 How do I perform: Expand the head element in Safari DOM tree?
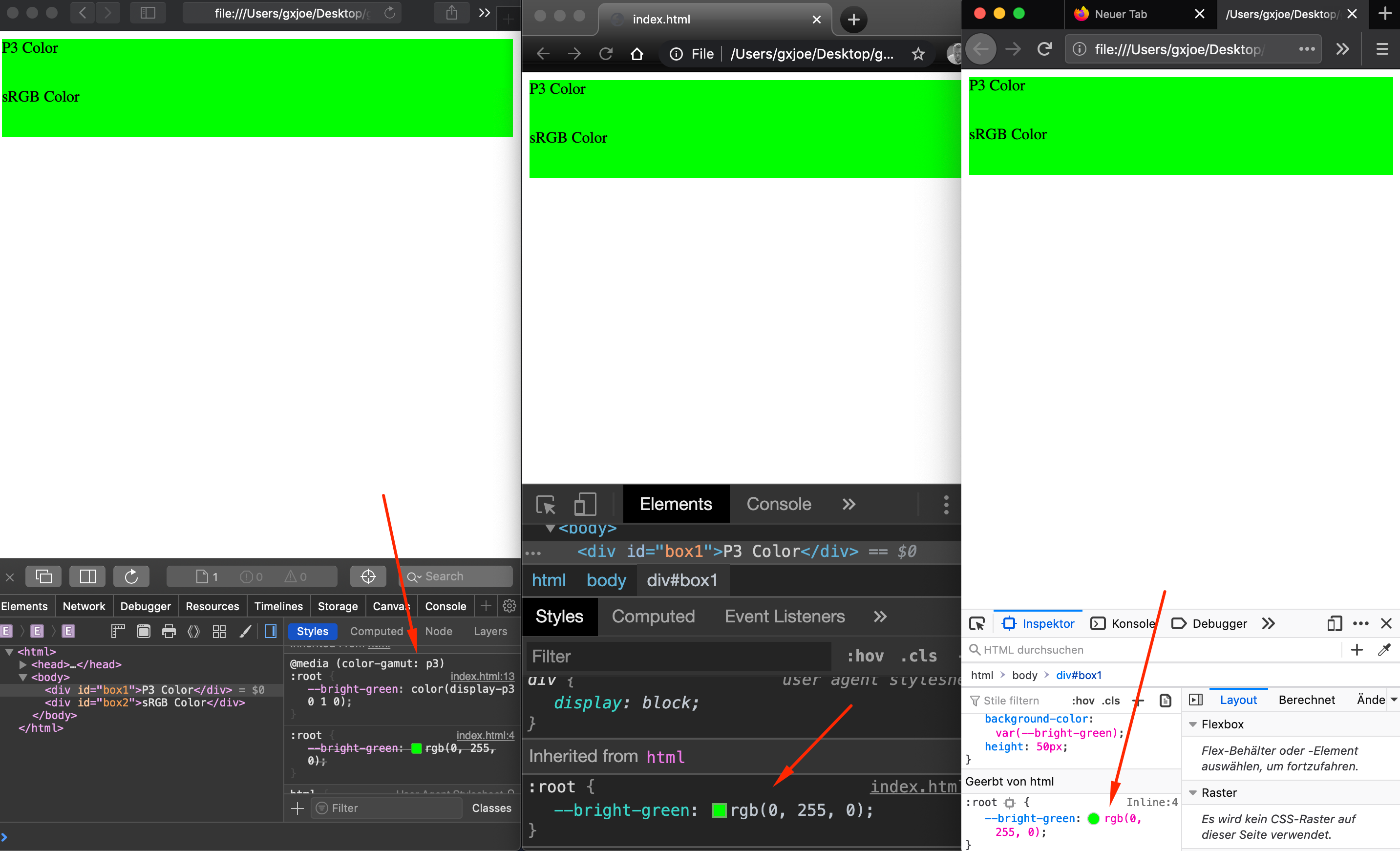click(x=23, y=664)
